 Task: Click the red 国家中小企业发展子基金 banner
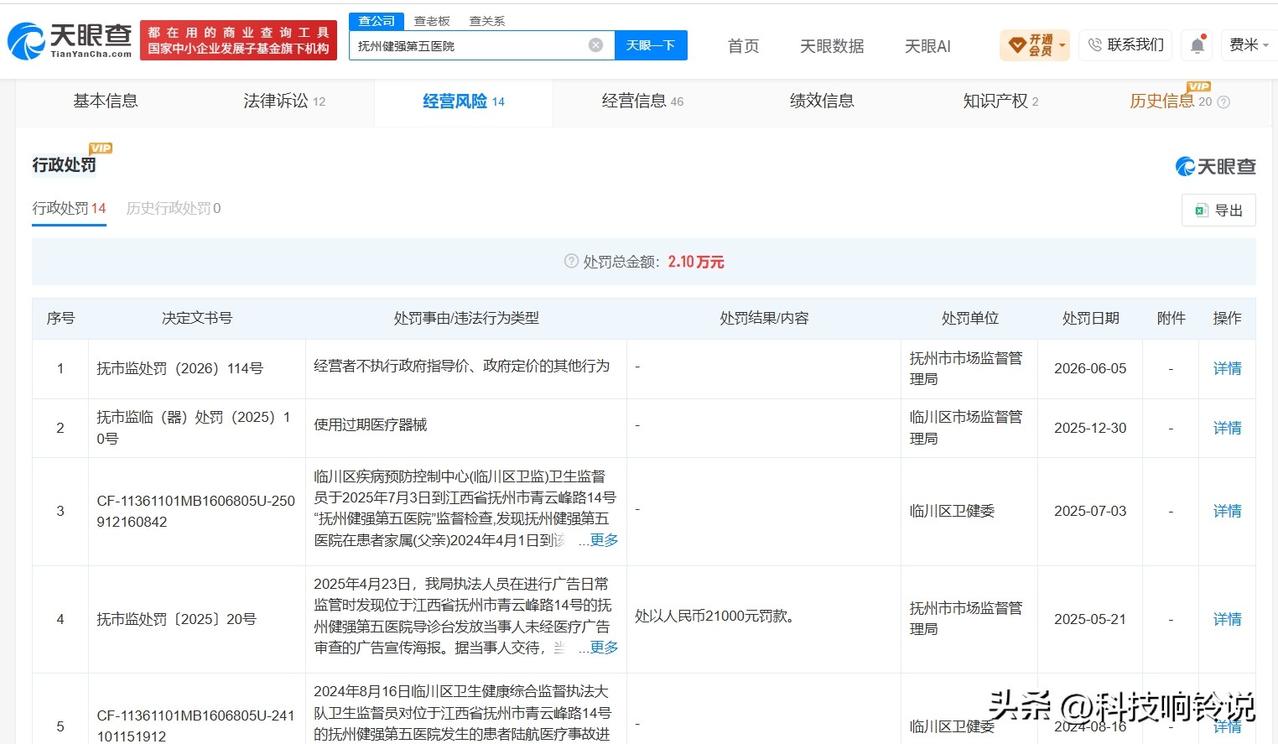[239, 40]
